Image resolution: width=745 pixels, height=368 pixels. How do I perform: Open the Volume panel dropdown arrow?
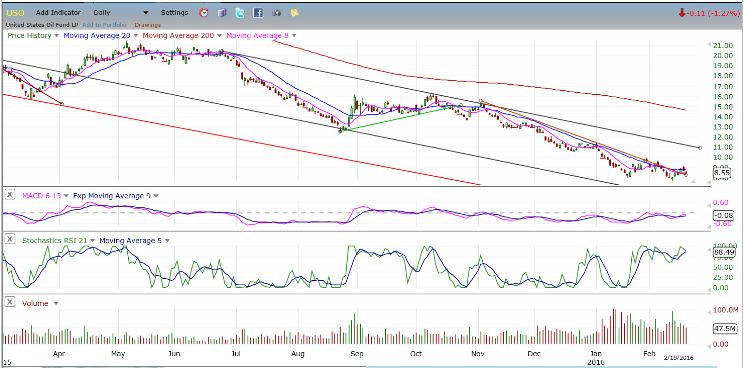[56, 303]
